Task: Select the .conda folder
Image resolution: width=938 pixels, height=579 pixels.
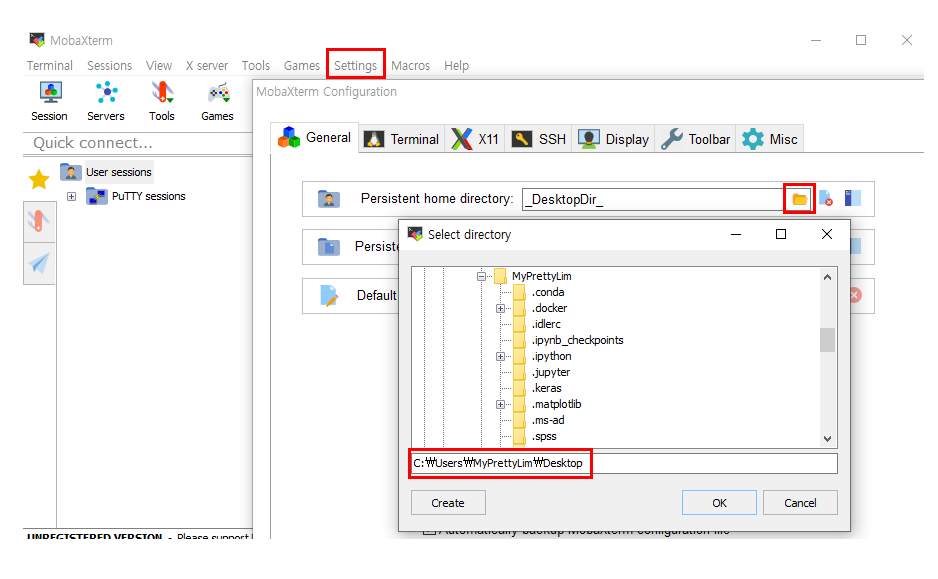Action: tap(548, 292)
